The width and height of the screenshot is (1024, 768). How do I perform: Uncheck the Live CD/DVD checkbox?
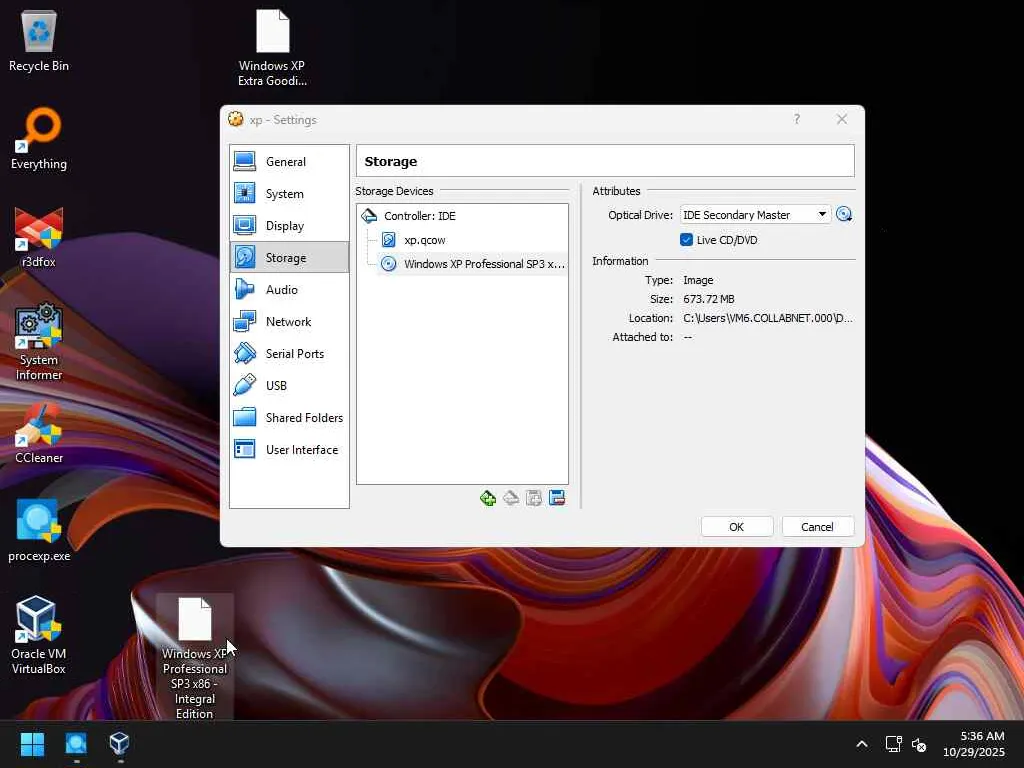pos(686,240)
